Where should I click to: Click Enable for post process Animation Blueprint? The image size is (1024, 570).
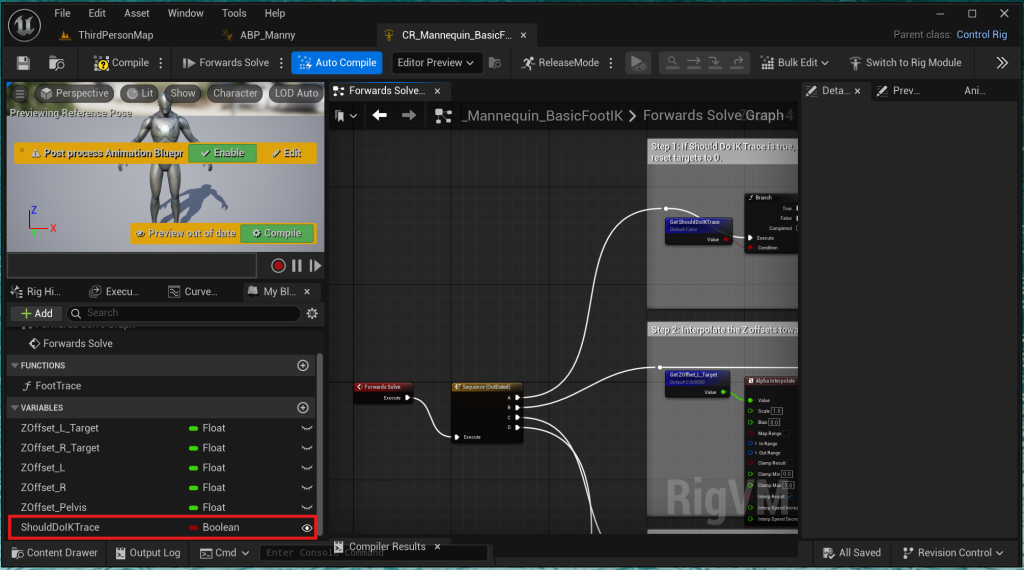tap(223, 153)
